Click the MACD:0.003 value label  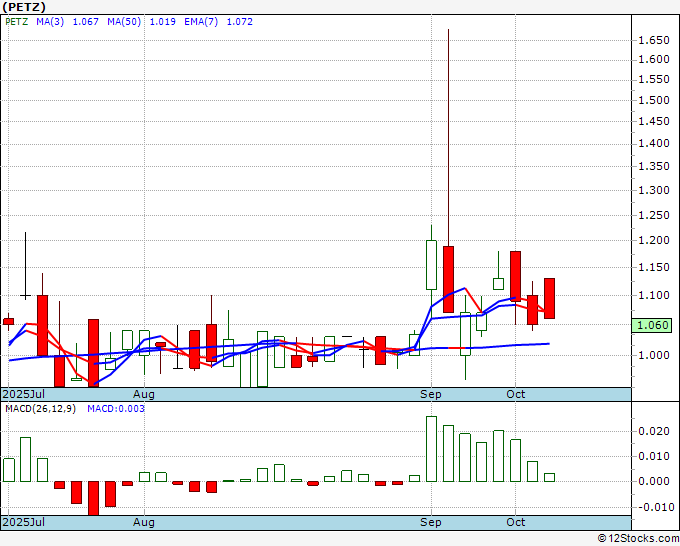(x=116, y=409)
